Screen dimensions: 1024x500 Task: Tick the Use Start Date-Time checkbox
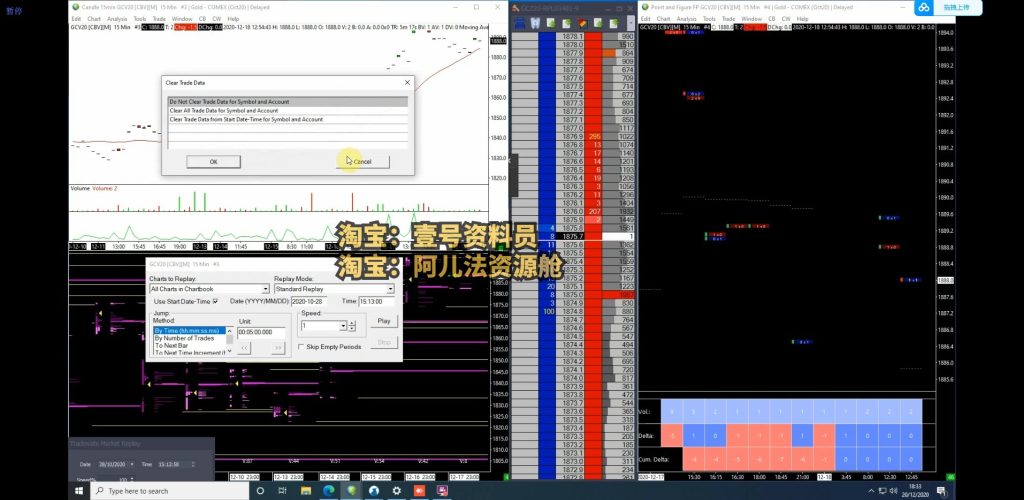tap(216, 301)
